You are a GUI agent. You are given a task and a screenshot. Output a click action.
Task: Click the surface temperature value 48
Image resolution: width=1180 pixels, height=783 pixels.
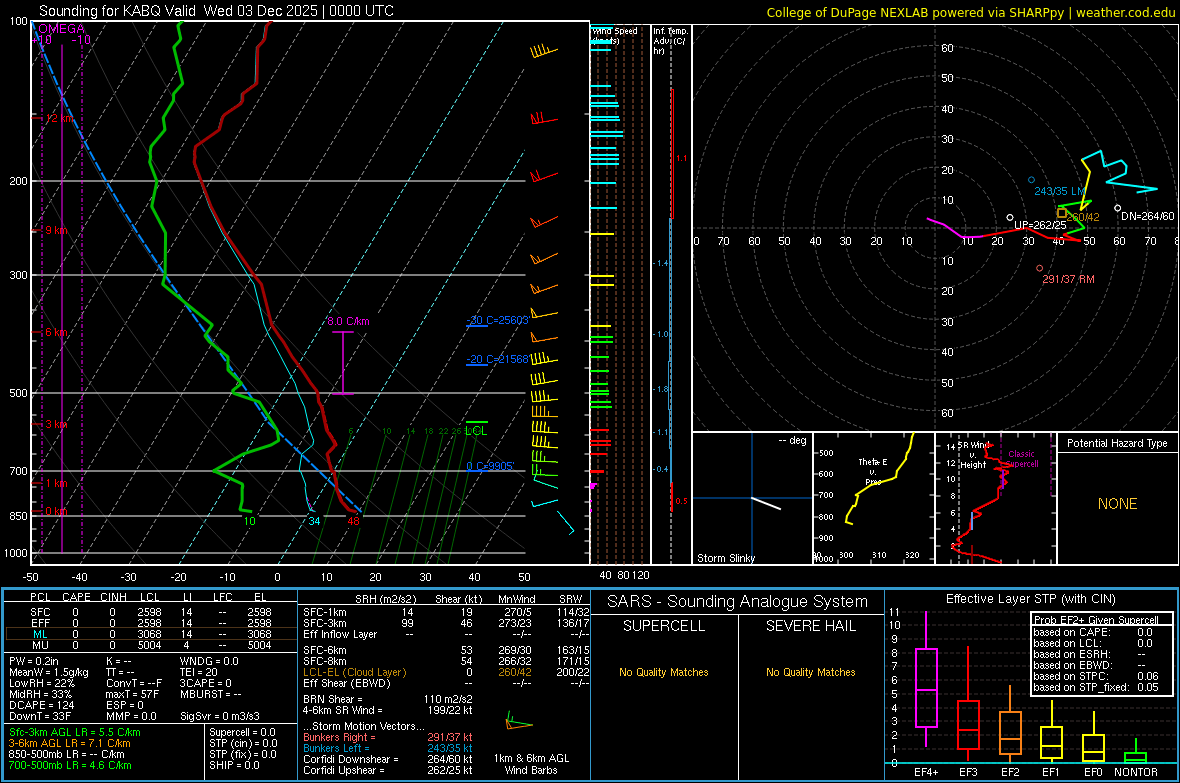click(353, 521)
